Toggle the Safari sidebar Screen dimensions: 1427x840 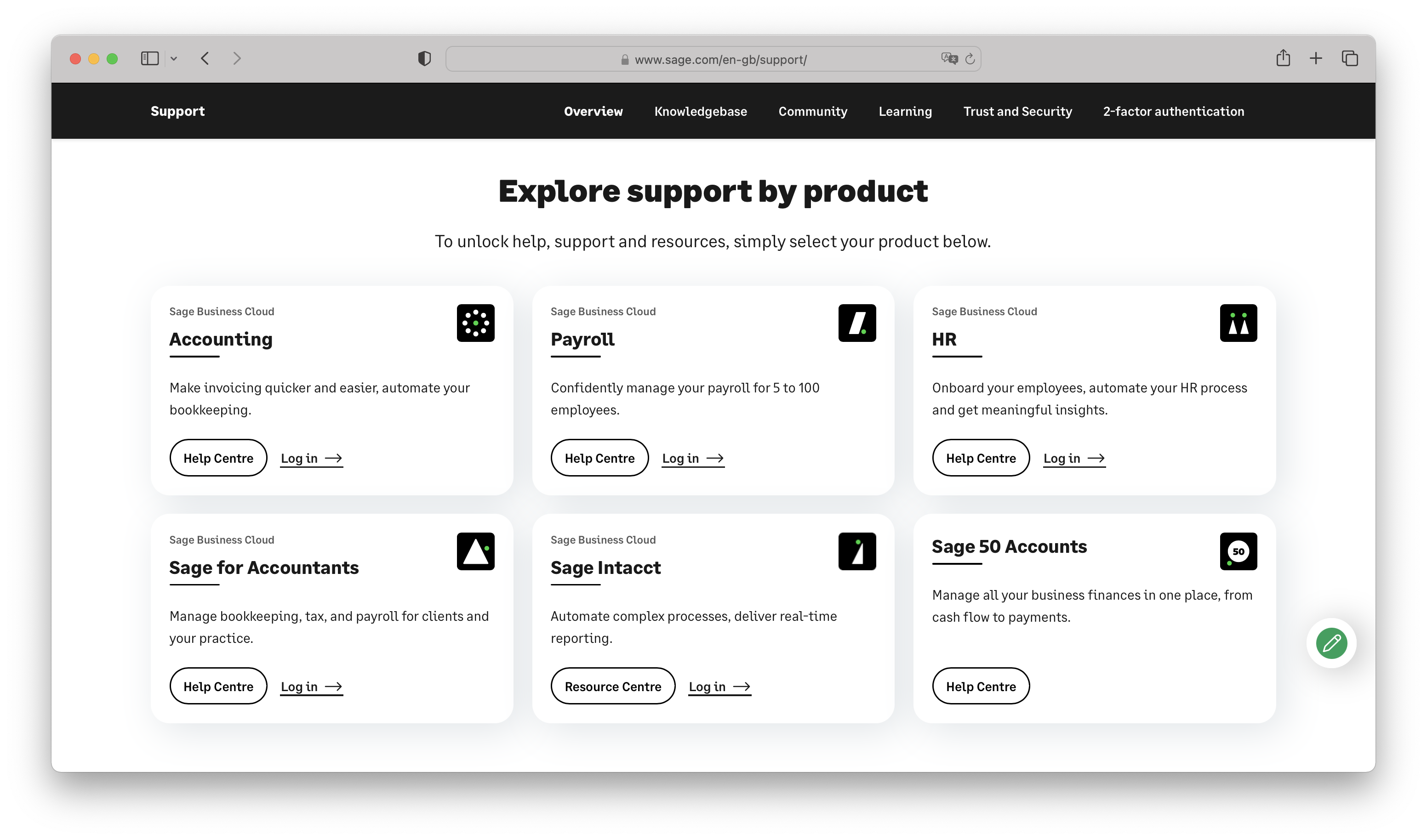[149, 58]
